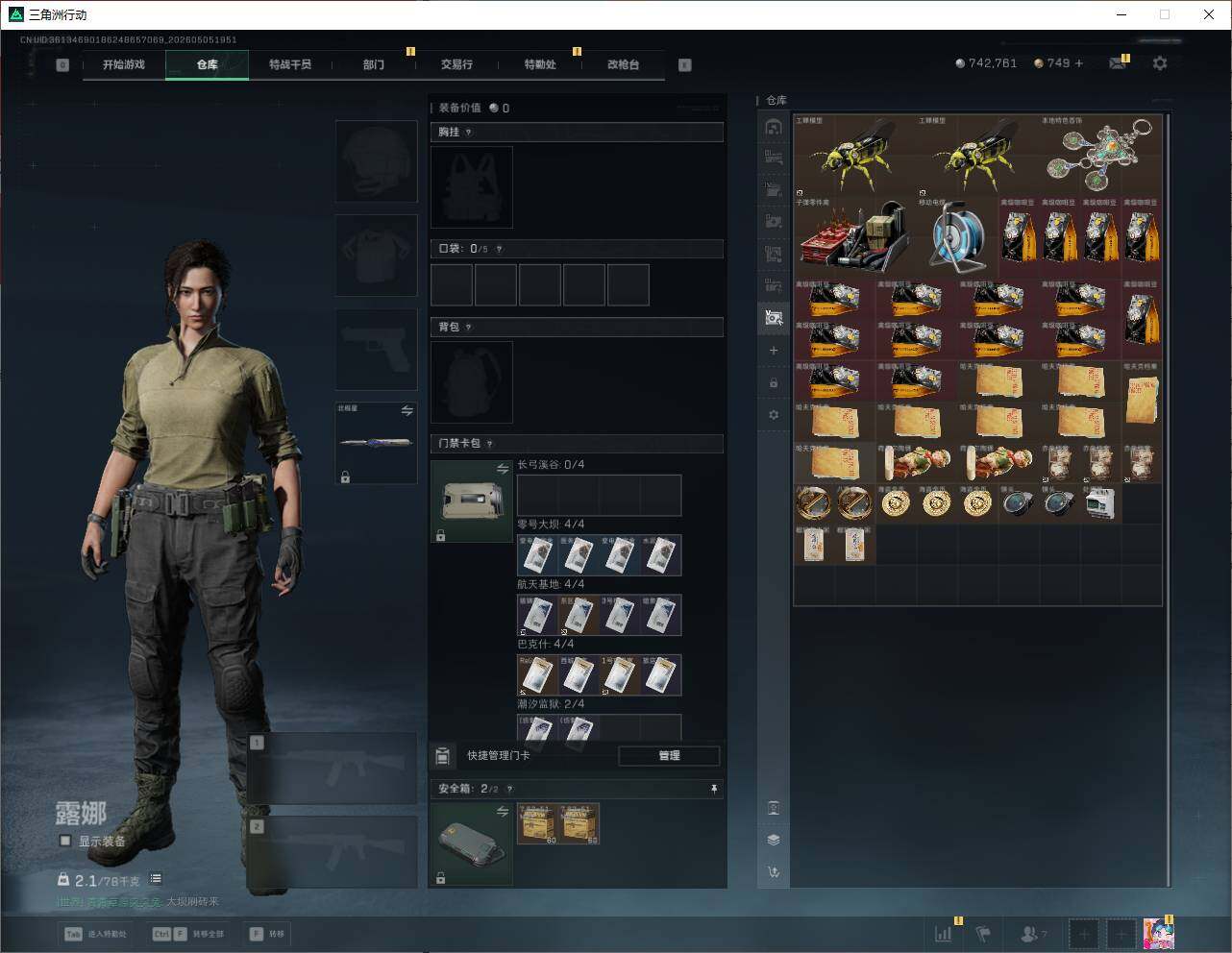Image resolution: width=1232 pixels, height=953 pixels.
Task: Select the 移动电缆 cable reel item
Action: pos(957,237)
